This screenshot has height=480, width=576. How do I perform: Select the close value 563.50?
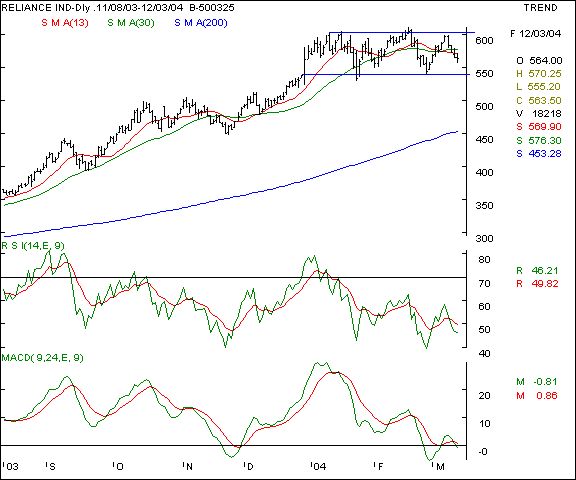point(545,100)
